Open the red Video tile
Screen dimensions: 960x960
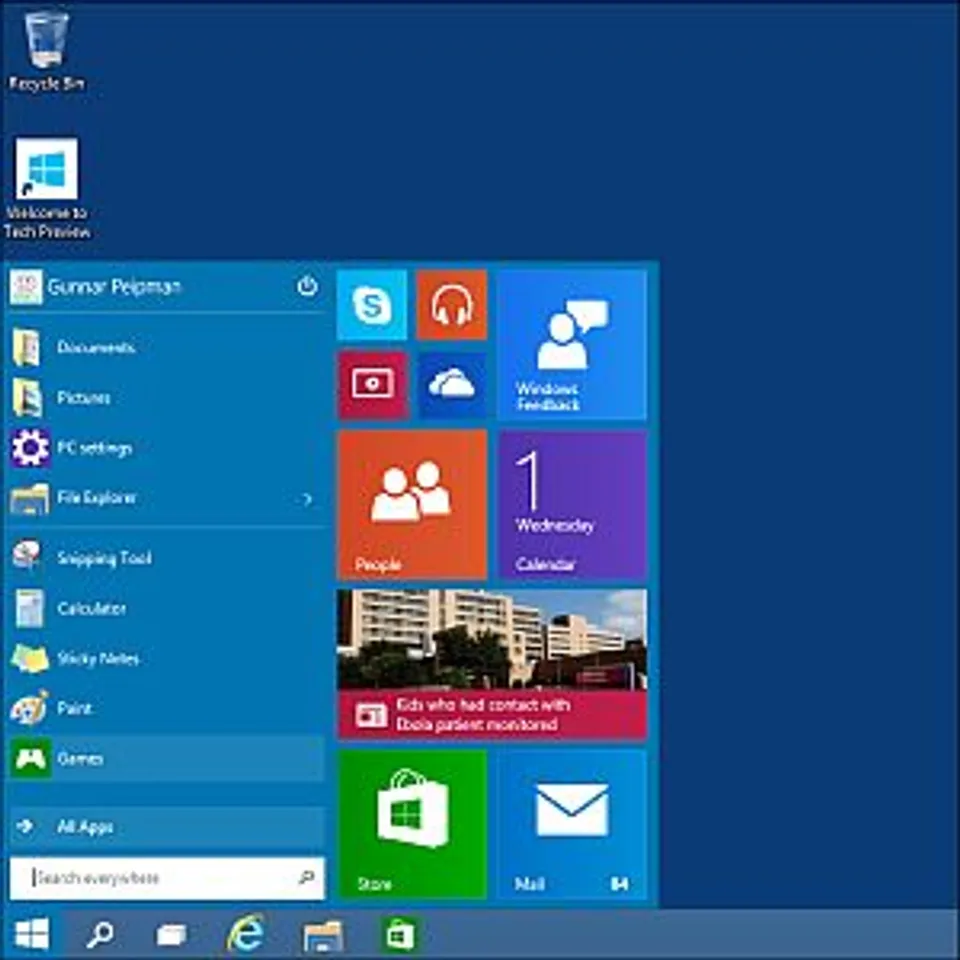[372, 385]
